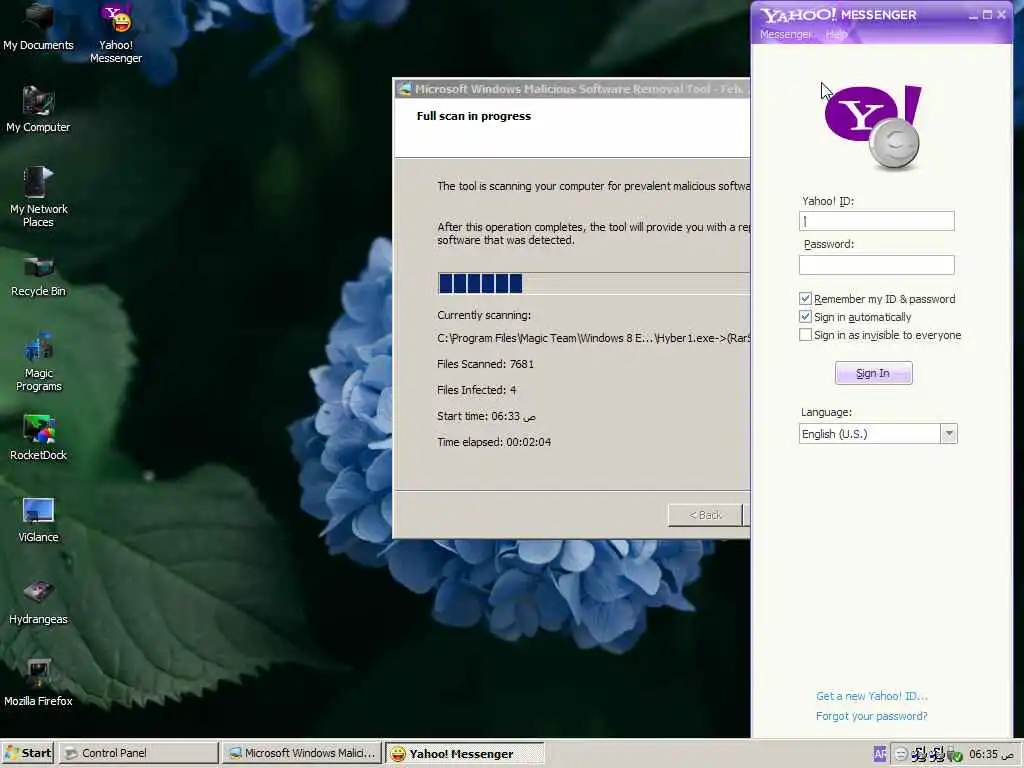
Task: Click the second network connection tray icon
Action: tap(937, 754)
